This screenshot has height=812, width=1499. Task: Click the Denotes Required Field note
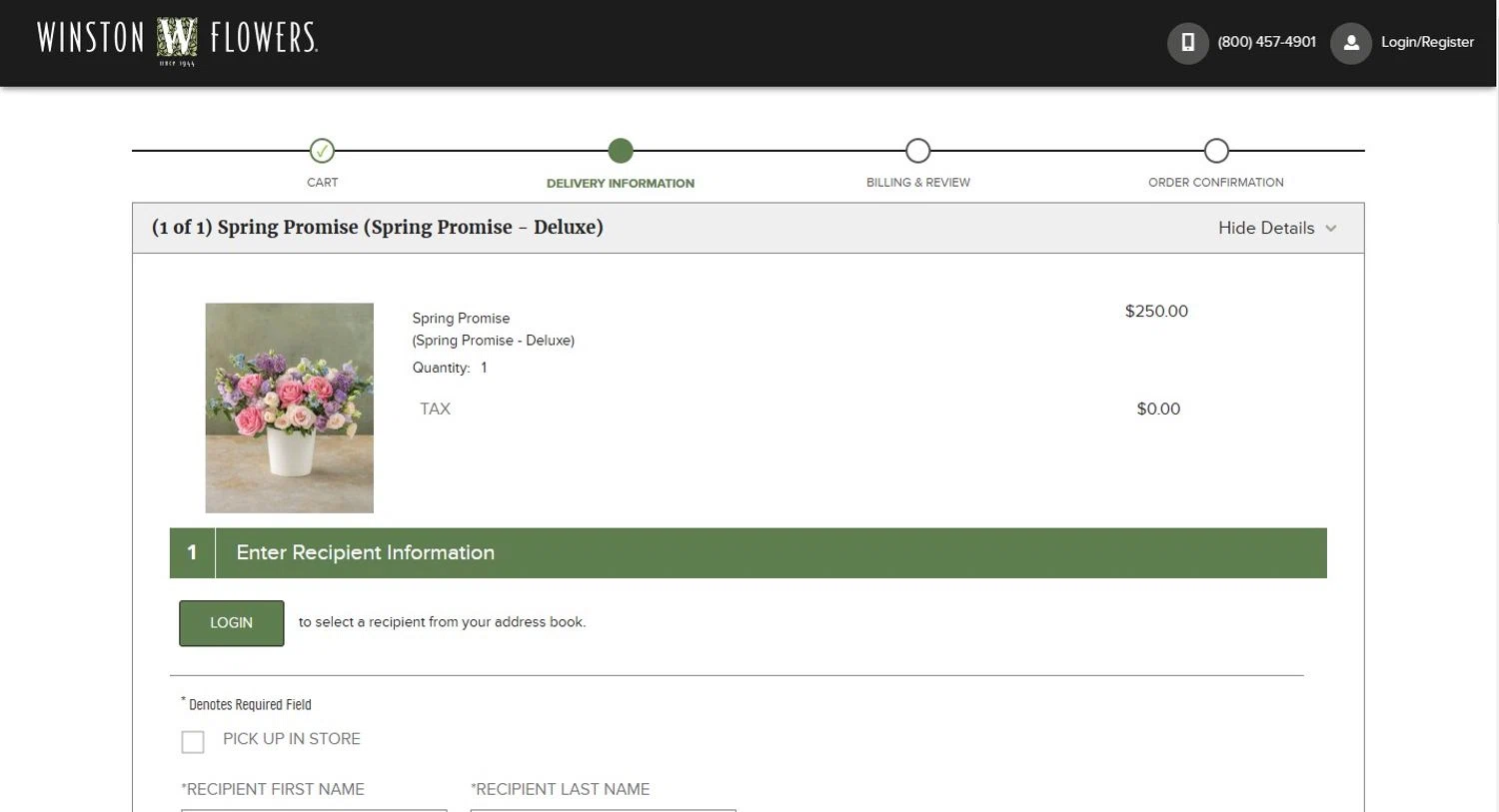tap(247, 704)
